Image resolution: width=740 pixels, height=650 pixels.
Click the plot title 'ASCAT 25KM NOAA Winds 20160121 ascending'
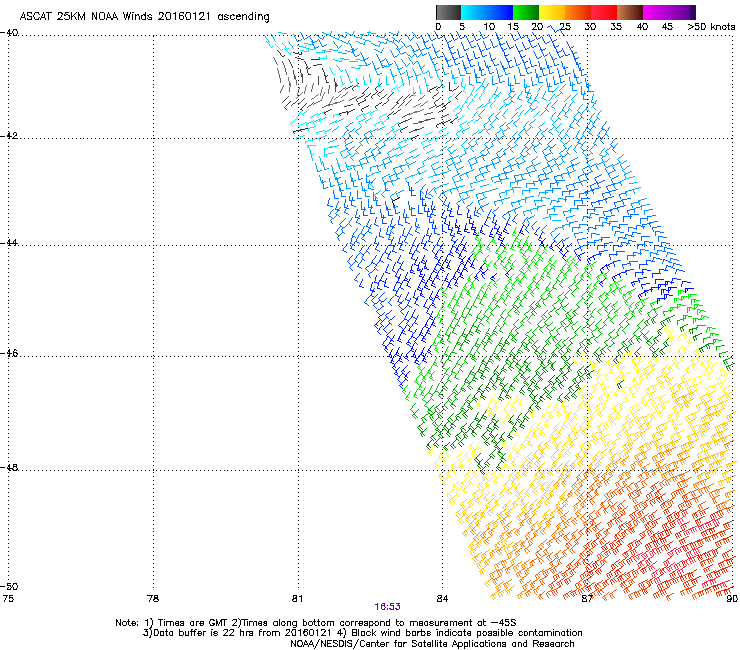coord(144,17)
